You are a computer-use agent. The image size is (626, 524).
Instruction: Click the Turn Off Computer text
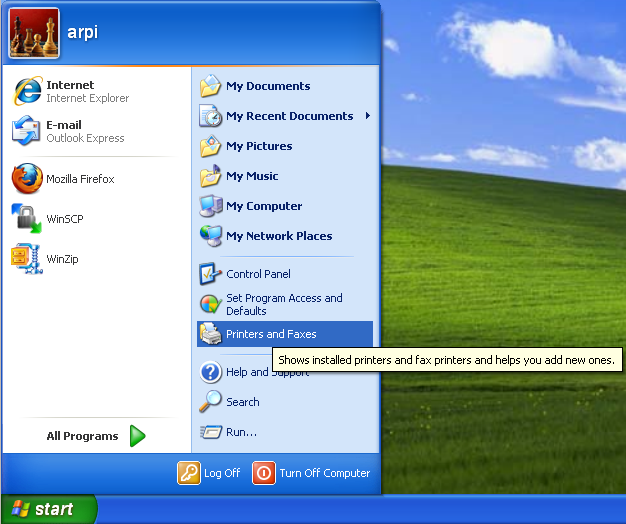(x=325, y=473)
